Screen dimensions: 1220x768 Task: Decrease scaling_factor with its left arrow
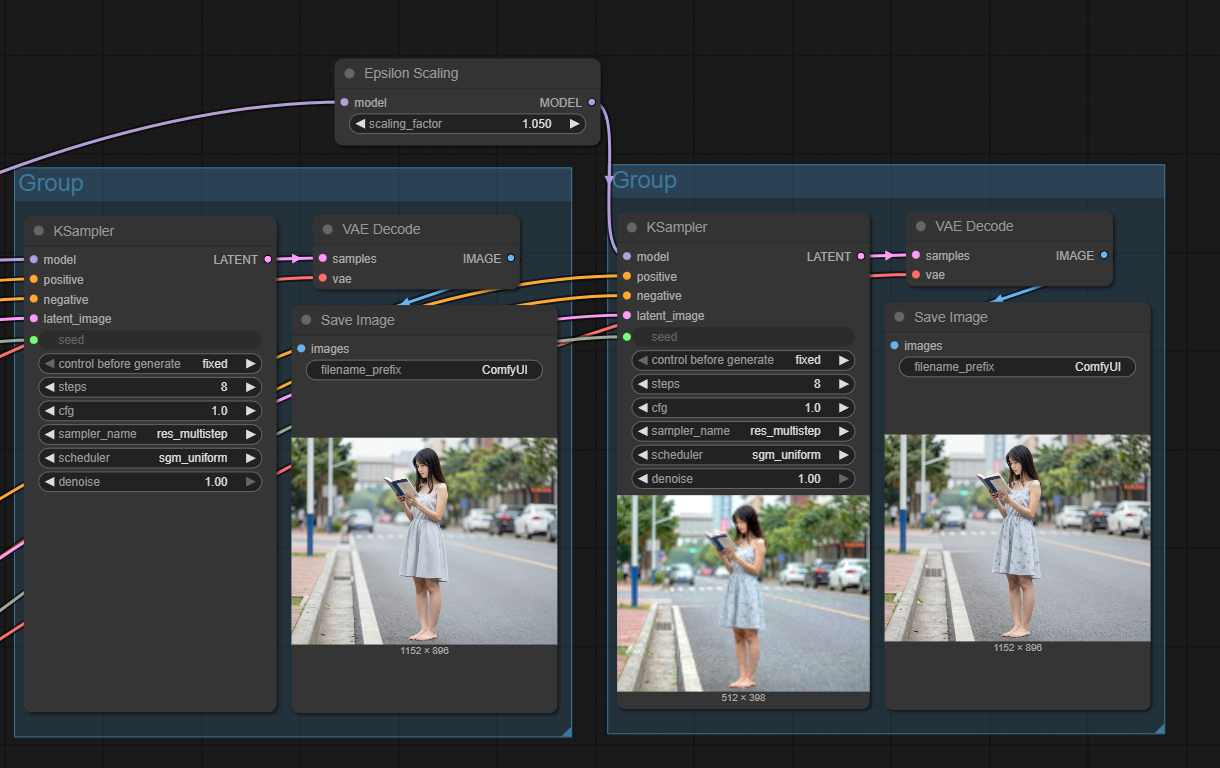pyautogui.click(x=360, y=124)
